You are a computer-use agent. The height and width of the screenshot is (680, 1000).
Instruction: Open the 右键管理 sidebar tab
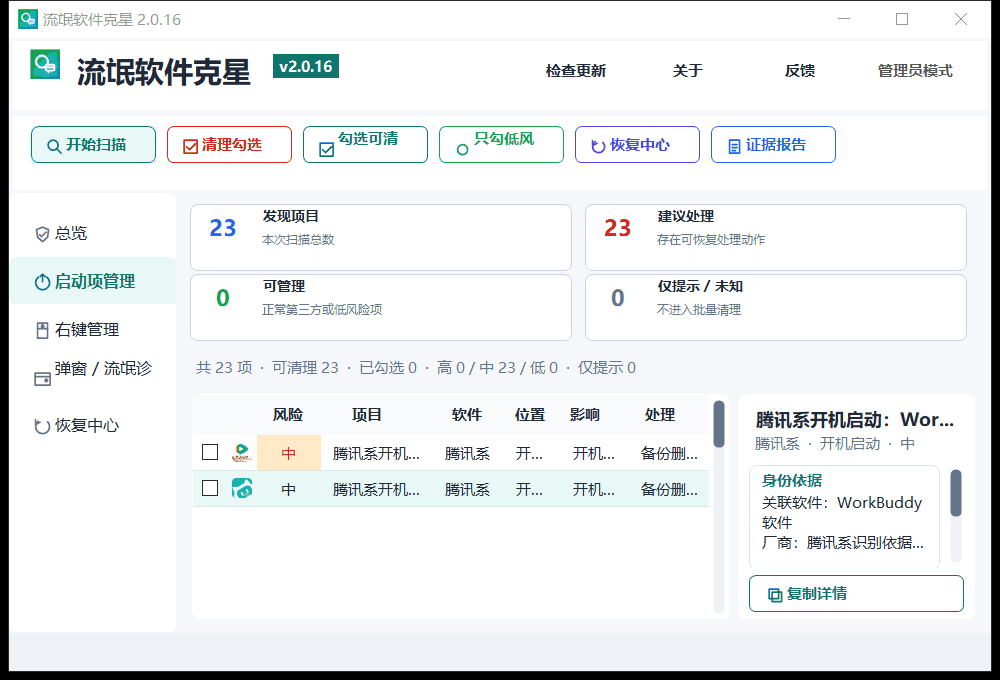tap(93, 330)
